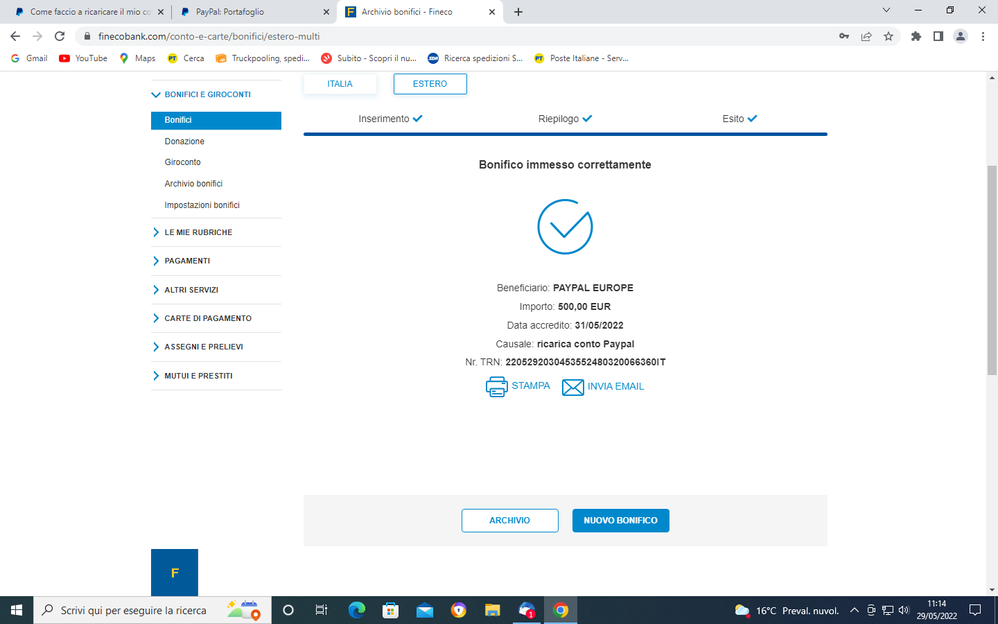Open the Windows notification center
The width and height of the screenshot is (998, 624).
pyautogui.click(x=974, y=610)
